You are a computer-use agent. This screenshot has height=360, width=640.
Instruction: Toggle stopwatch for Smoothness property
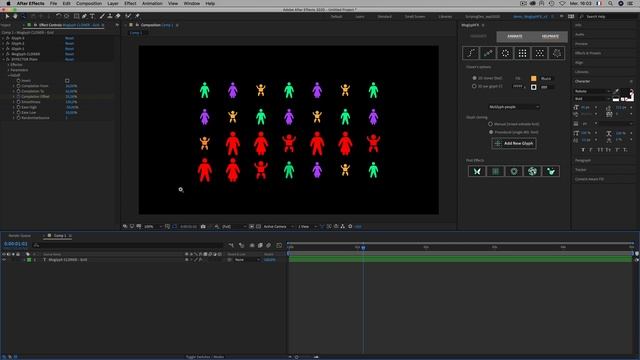pyautogui.click(x=18, y=102)
